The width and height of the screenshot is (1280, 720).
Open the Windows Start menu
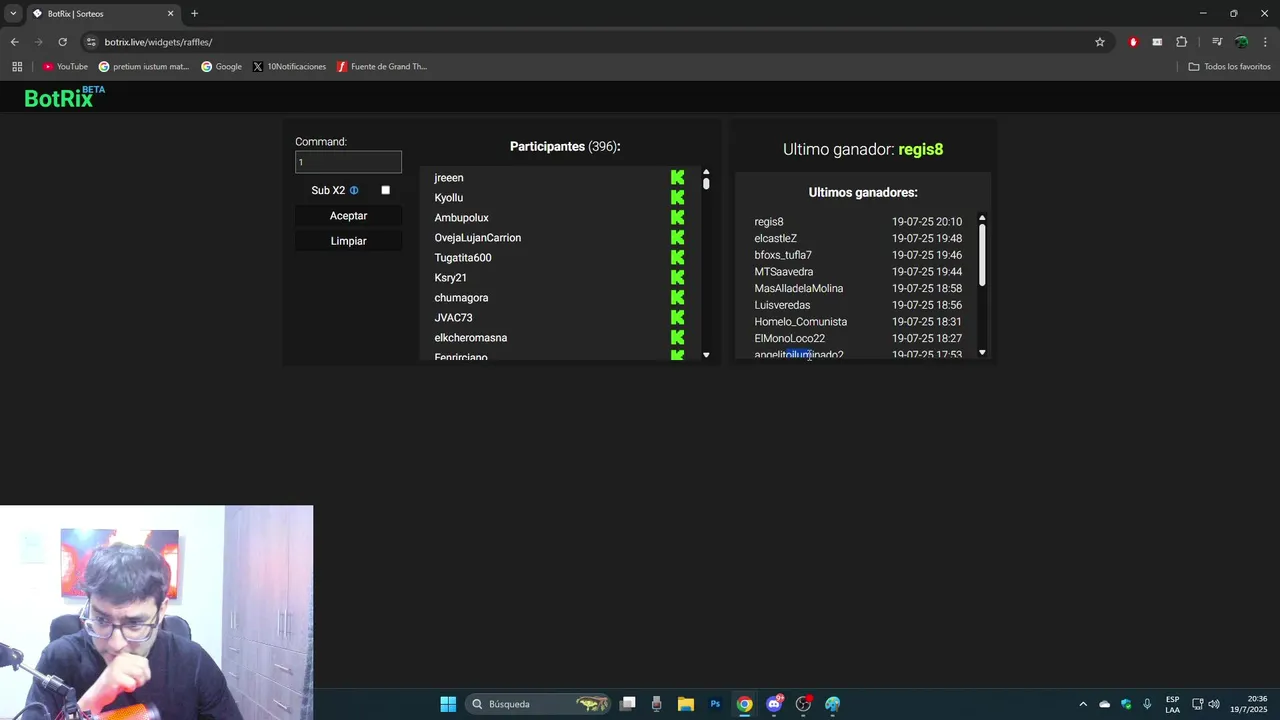coord(448,704)
